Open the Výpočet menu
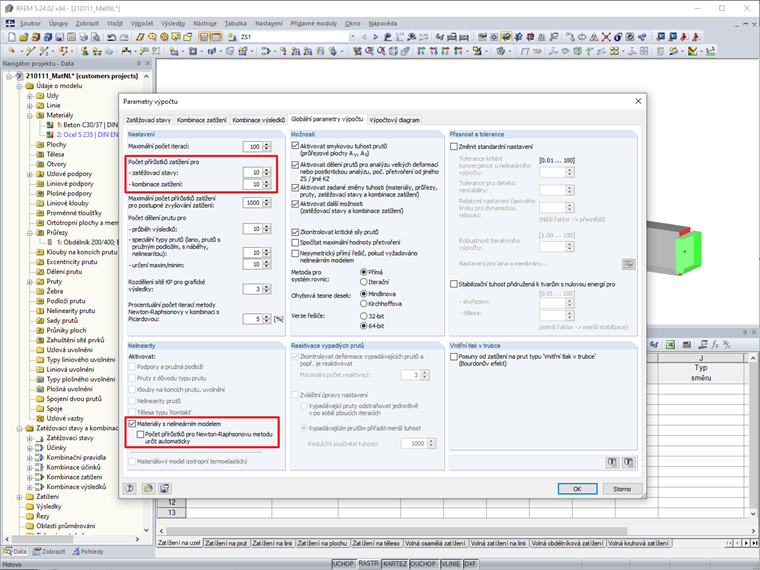The height and width of the screenshot is (570, 760). pos(142,23)
